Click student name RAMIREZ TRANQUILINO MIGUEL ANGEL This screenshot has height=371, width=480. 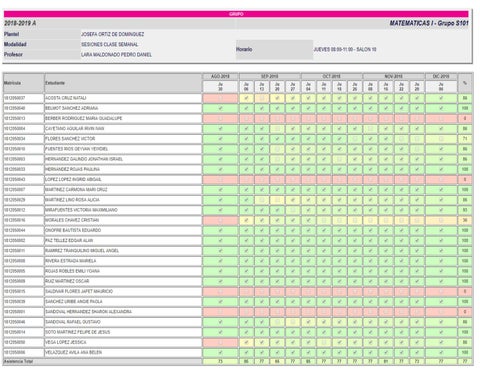pos(82,251)
